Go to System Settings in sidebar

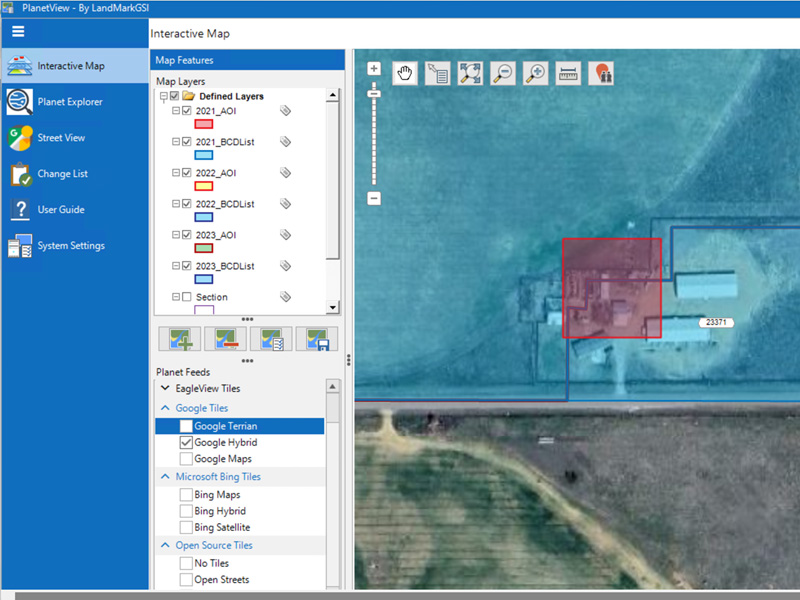(x=70, y=246)
